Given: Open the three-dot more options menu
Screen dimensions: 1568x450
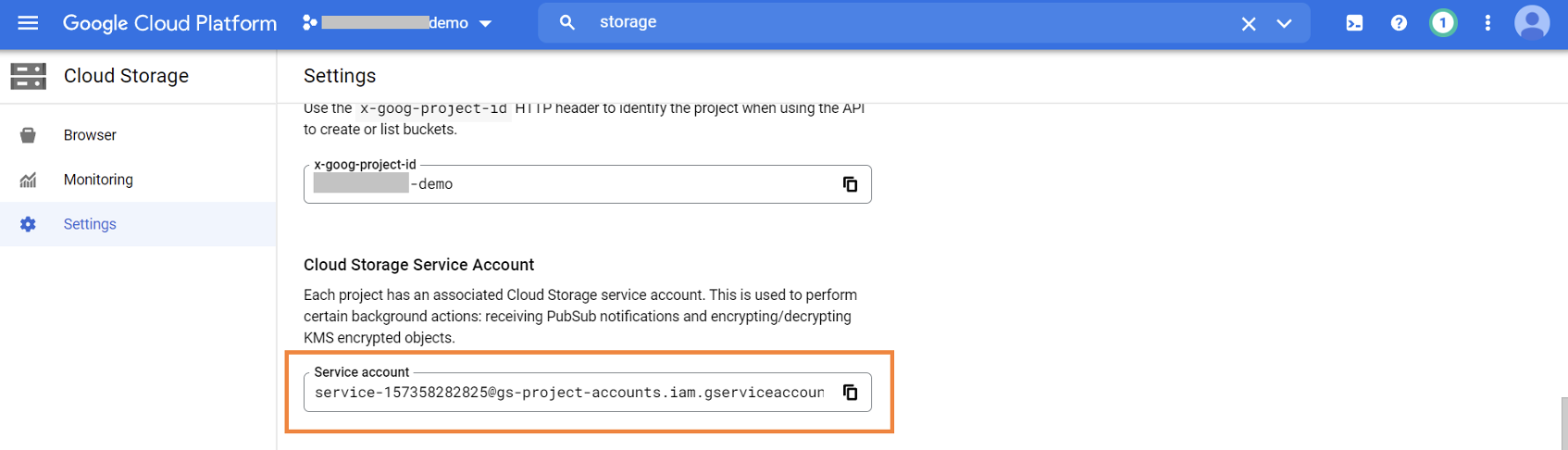Looking at the screenshot, I should 1487,23.
